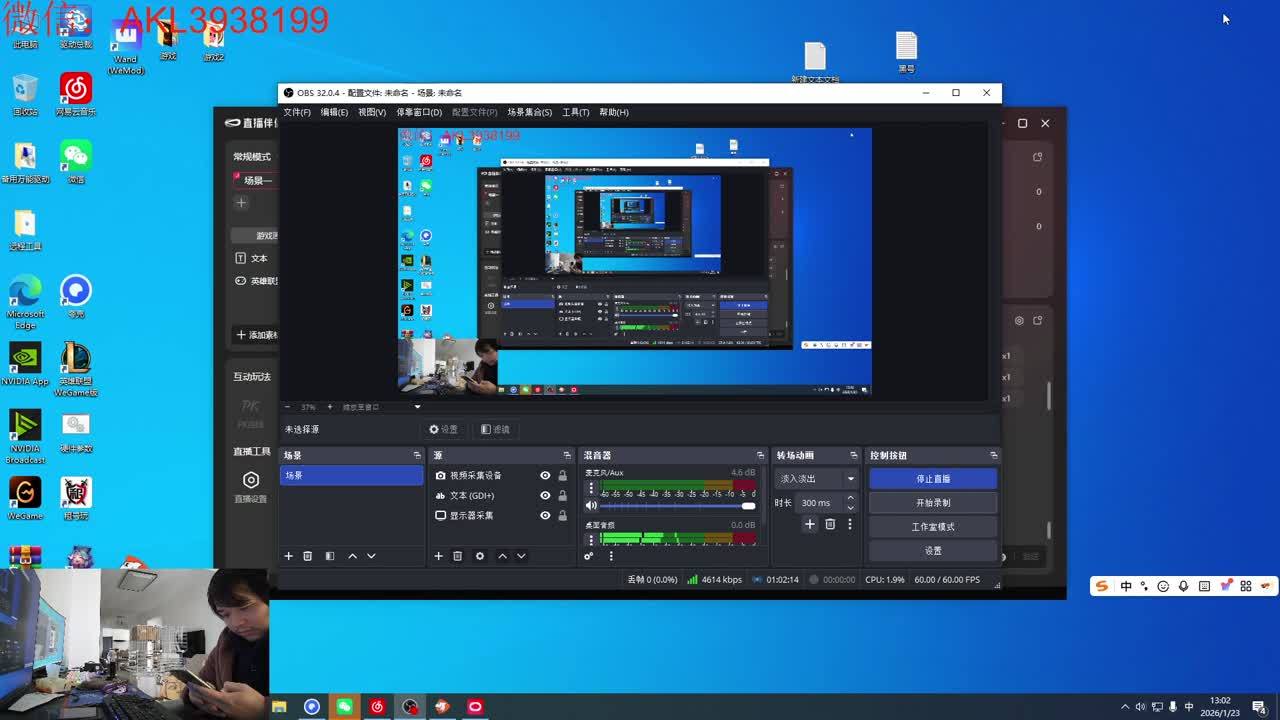Click the 开始录制 button
This screenshot has width=1280, height=720.
pyautogui.click(x=932, y=503)
